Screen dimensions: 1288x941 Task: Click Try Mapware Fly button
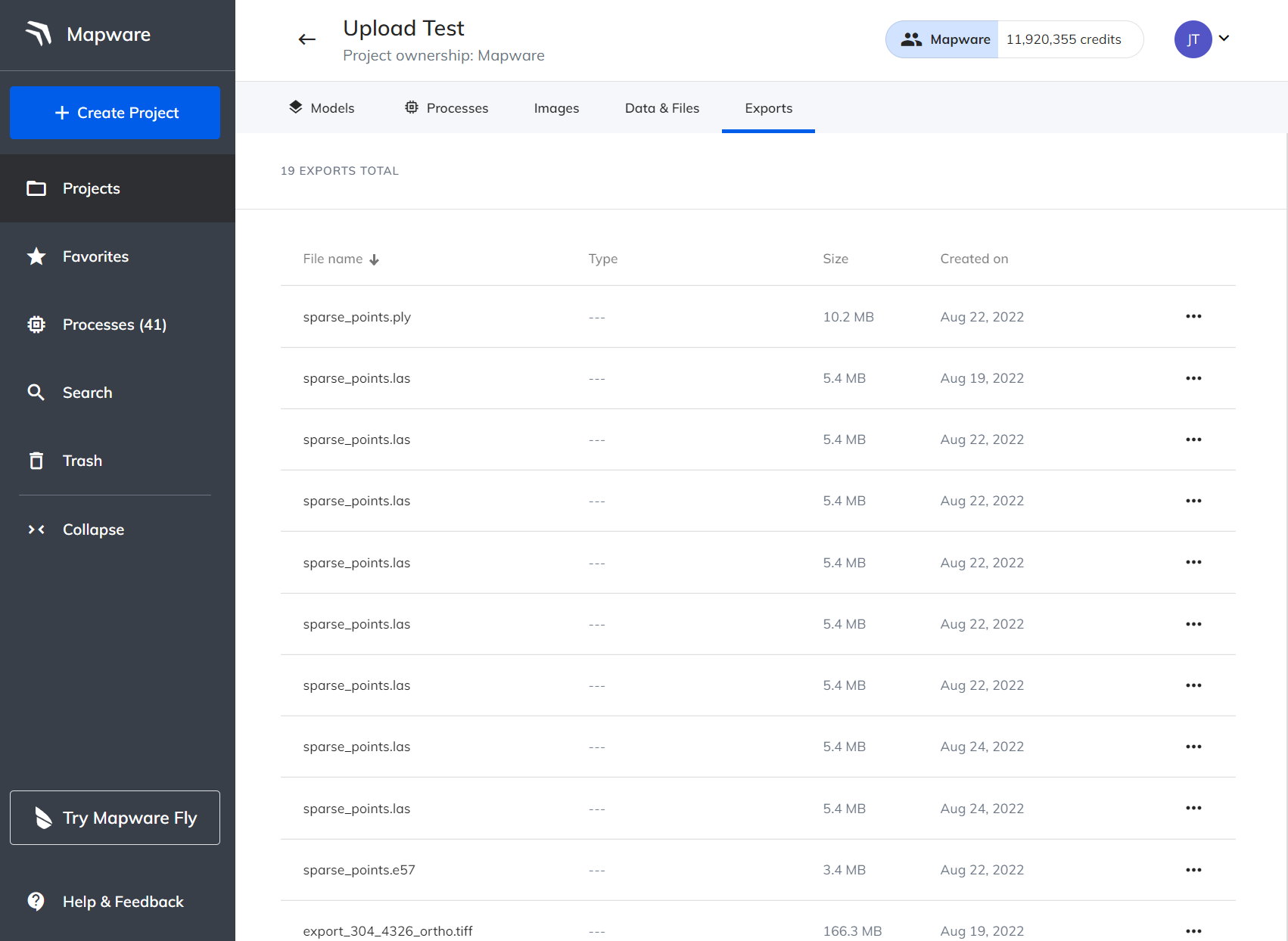[x=115, y=818]
